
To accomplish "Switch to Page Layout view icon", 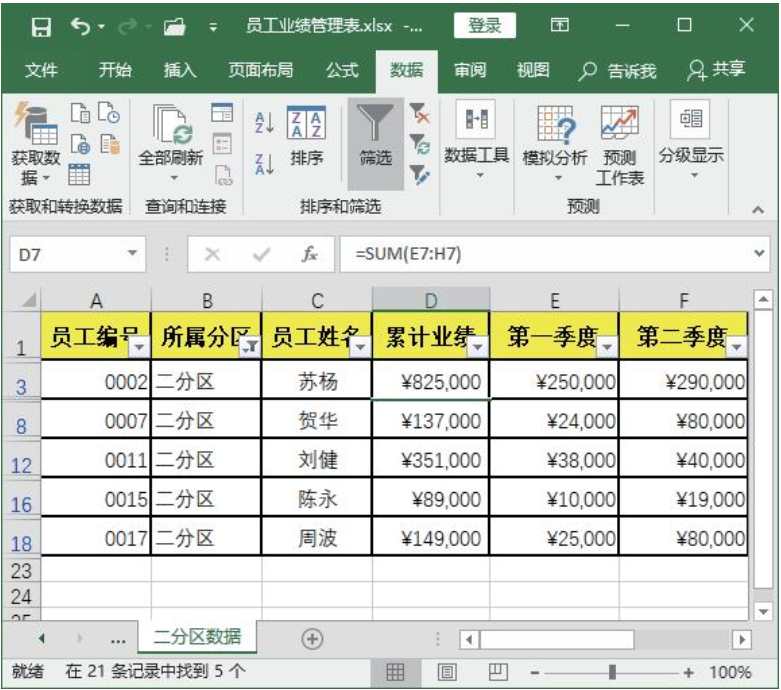I will [447, 673].
